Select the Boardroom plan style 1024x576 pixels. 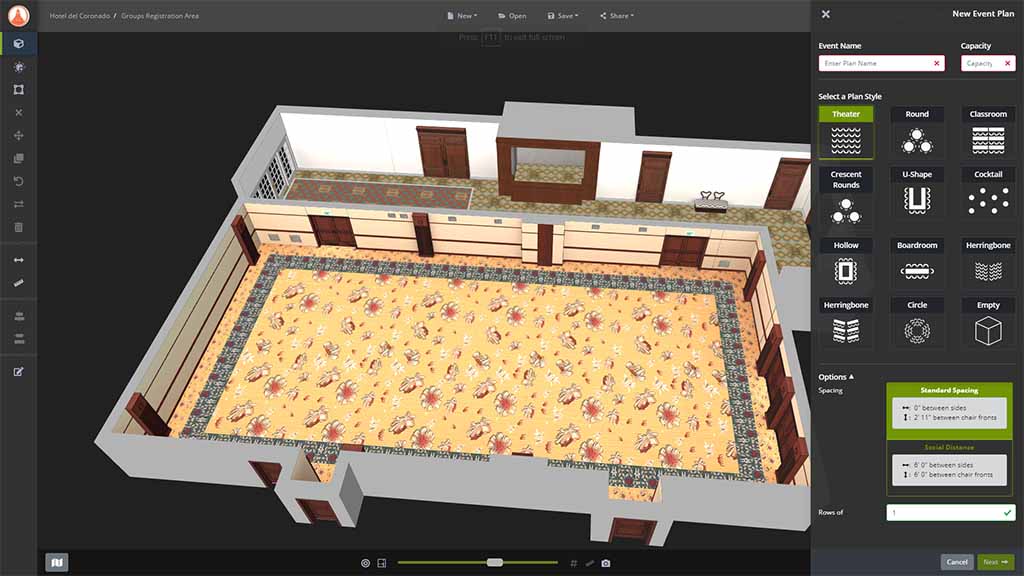coord(916,263)
